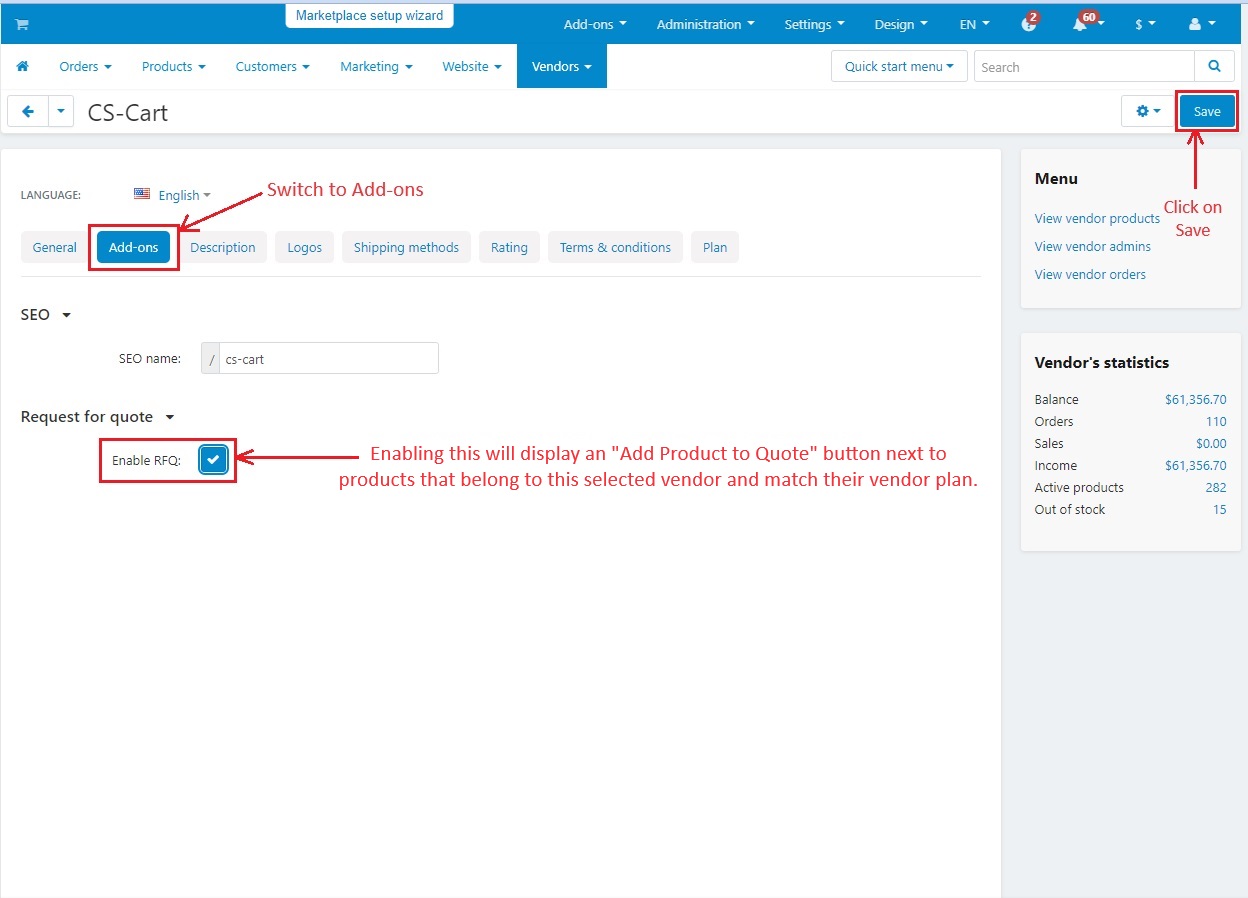Select the Logos tab

304,247
